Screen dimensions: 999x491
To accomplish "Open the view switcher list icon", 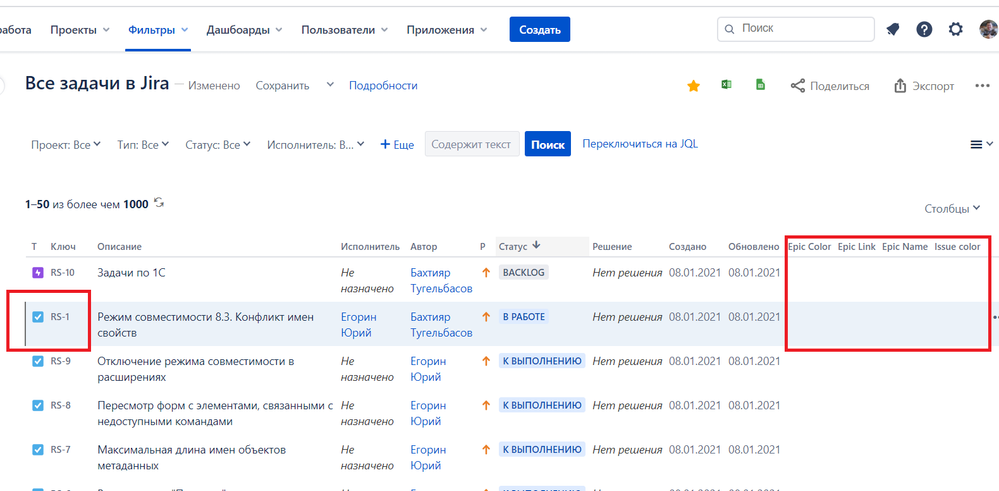I will coord(981,145).
